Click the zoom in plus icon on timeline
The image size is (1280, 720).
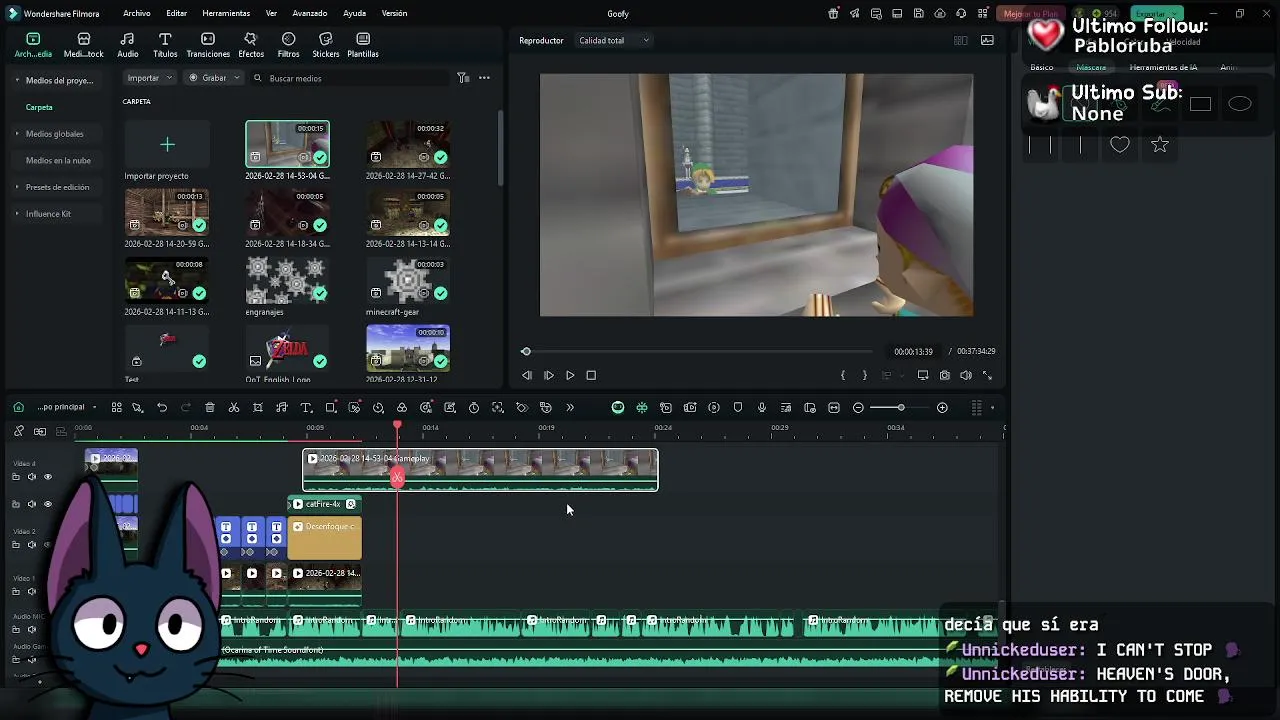tap(942, 408)
